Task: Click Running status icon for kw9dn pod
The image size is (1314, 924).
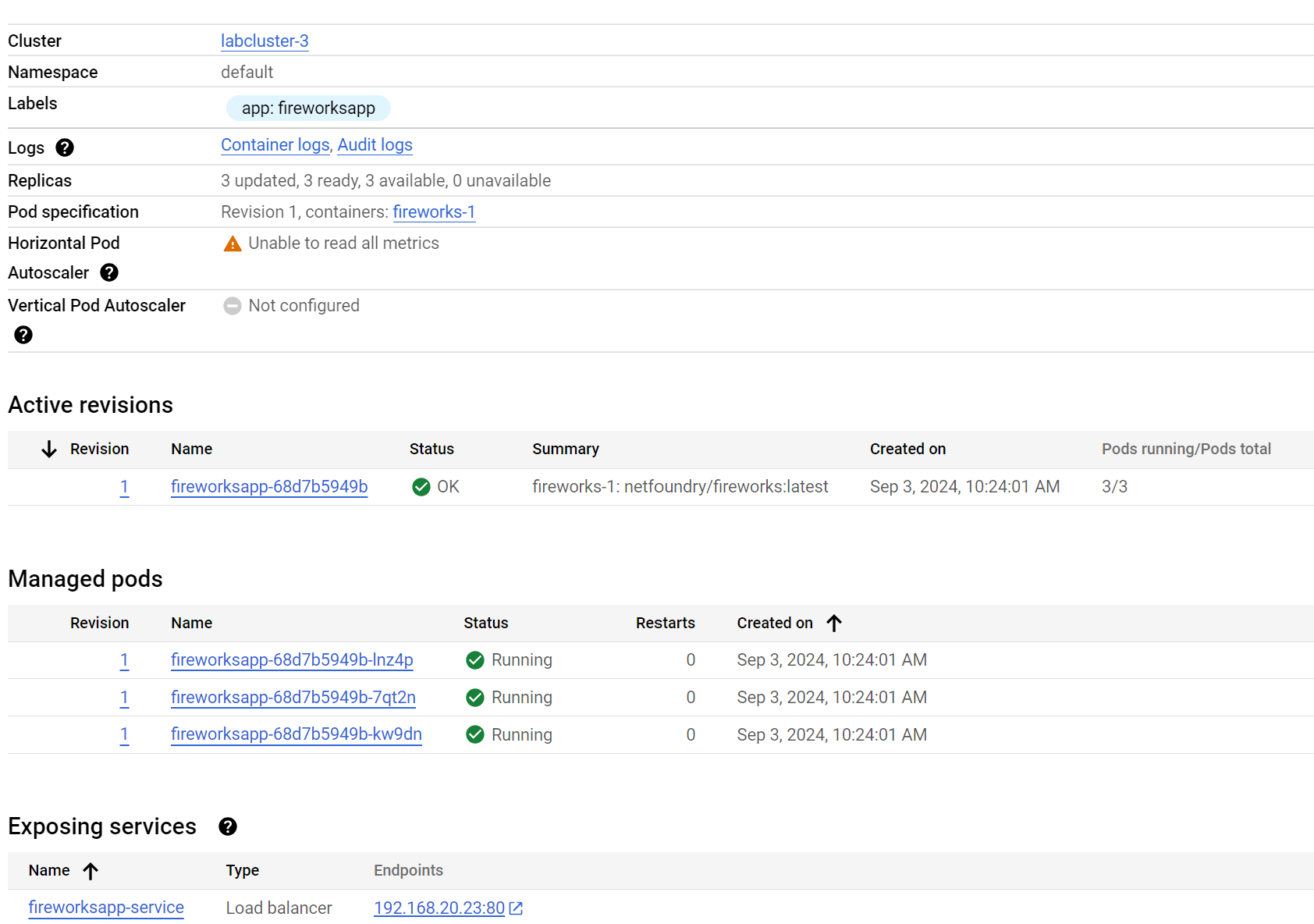Action: [475, 734]
